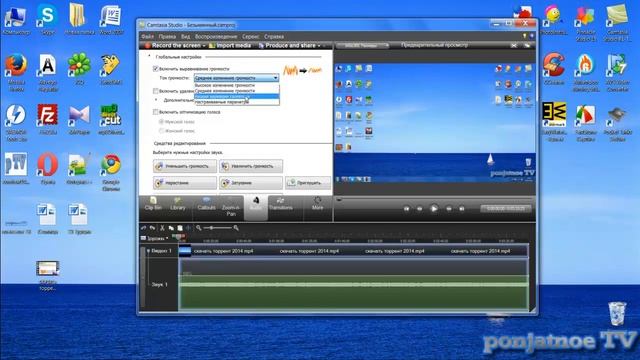Open the Daemon Tools Lite desktop shortcut
Screen dimensions: 640x360
pos(16,122)
